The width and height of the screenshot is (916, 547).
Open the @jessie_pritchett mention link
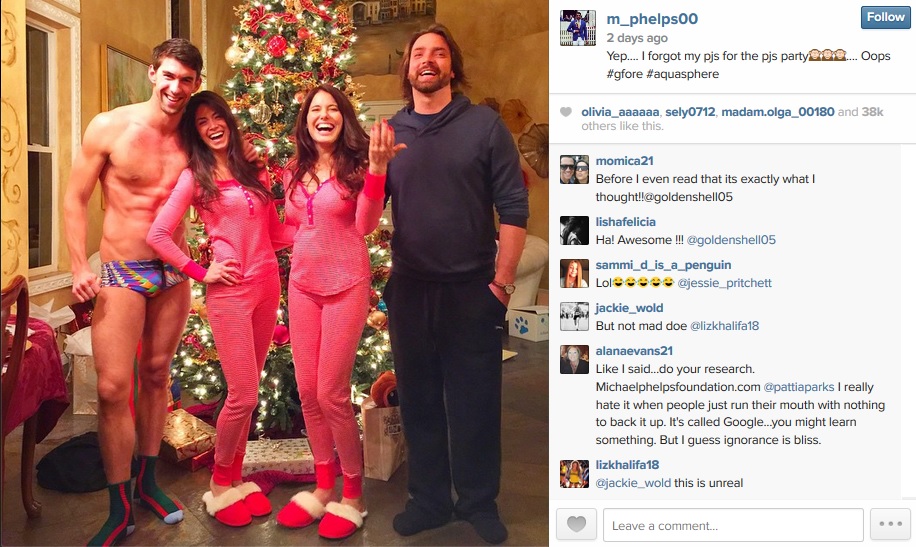pos(724,283)
